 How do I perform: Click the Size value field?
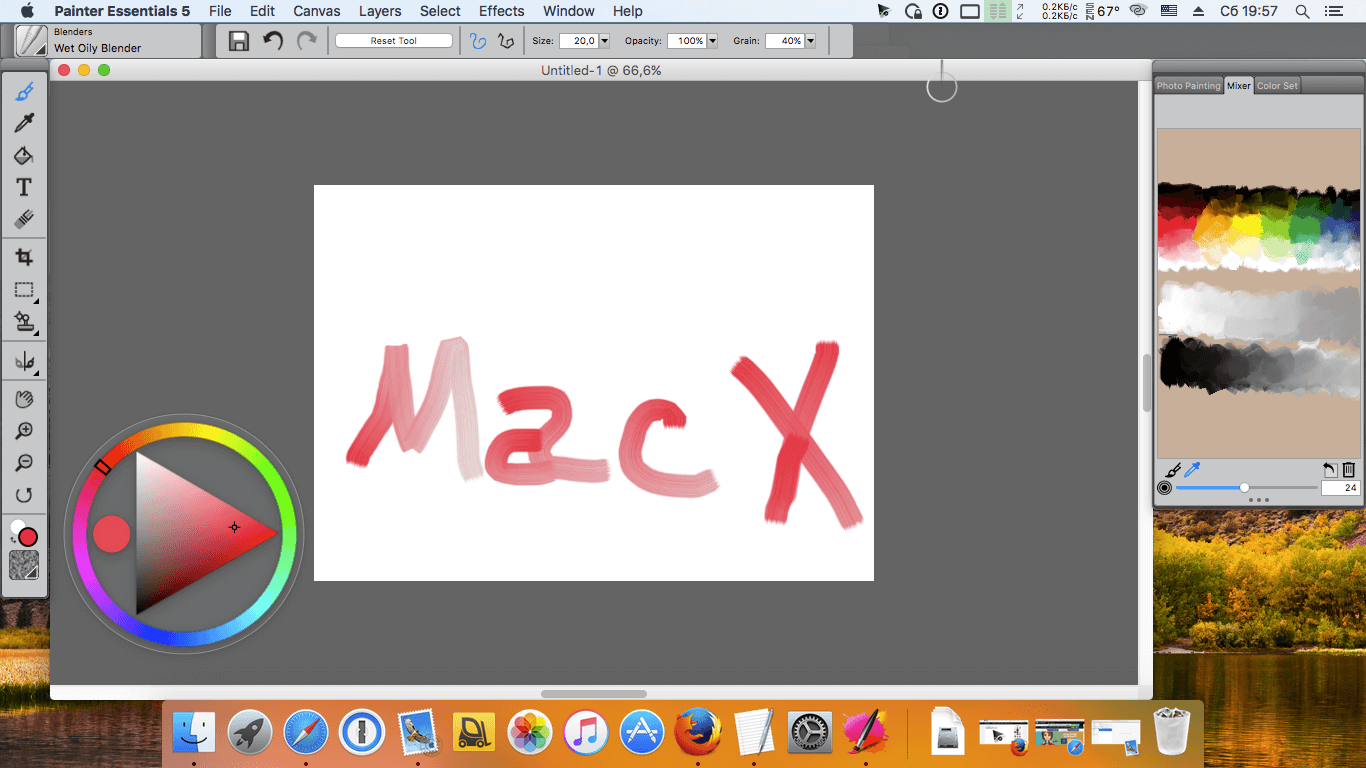tap(578, 41)
